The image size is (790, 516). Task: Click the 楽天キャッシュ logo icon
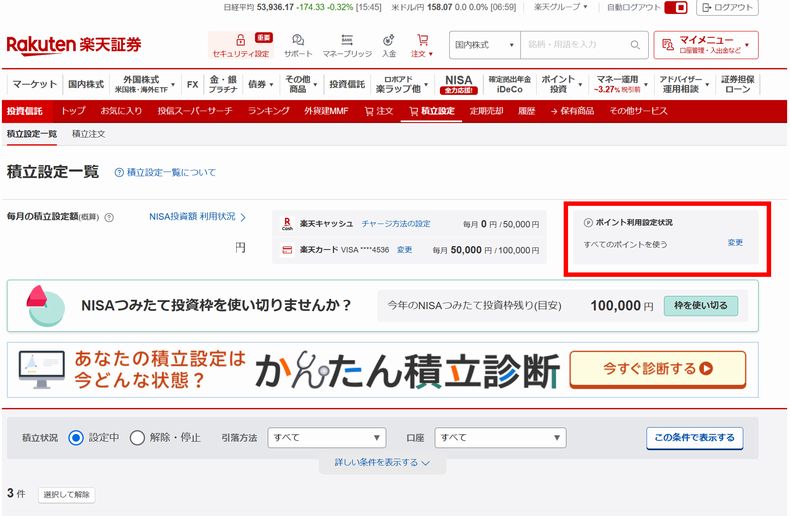pyautogui.click(x=287, y=224)
